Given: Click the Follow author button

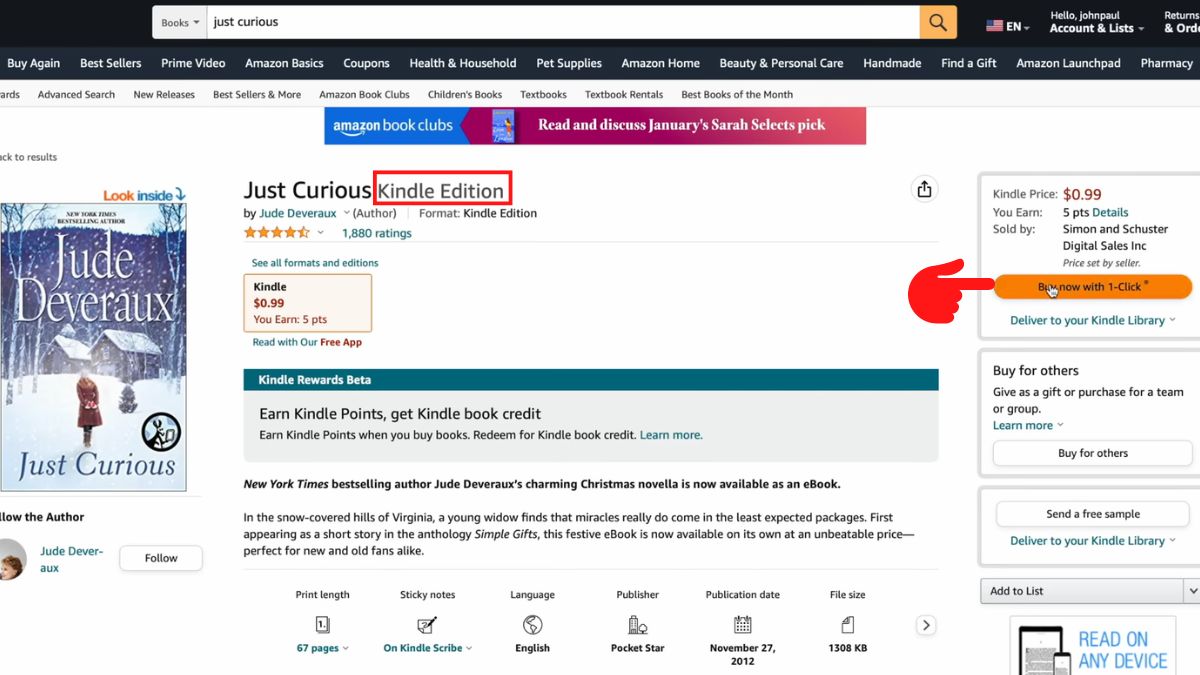Looking at the screenshot, I should pyautogui.click(x=161, y=558).
